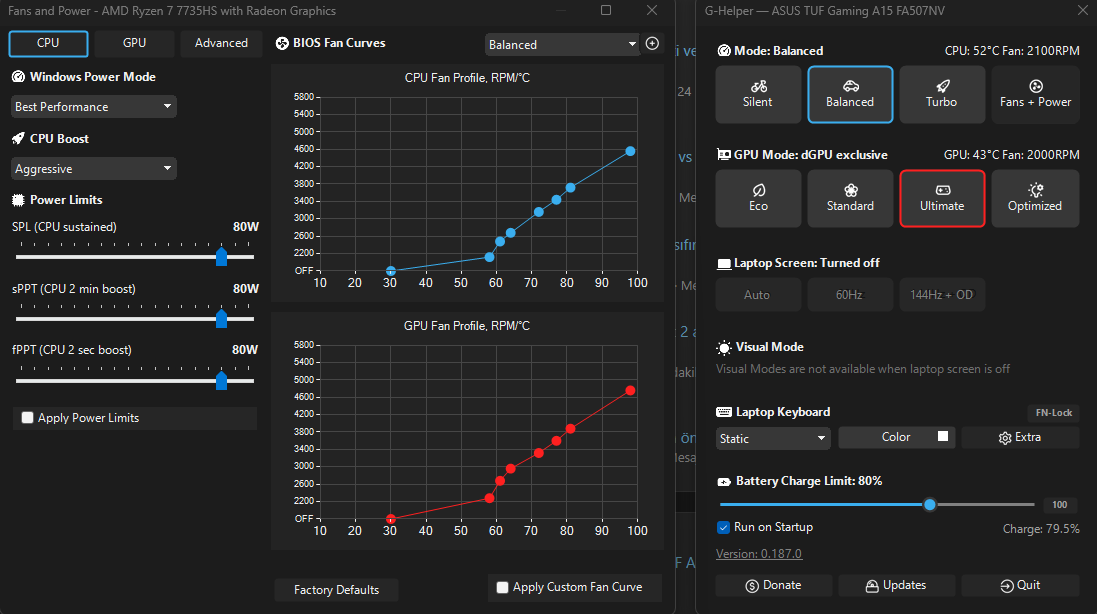Switch to the Advanced tab
The width and height of the screenshot is (1097, 614).
221,43
